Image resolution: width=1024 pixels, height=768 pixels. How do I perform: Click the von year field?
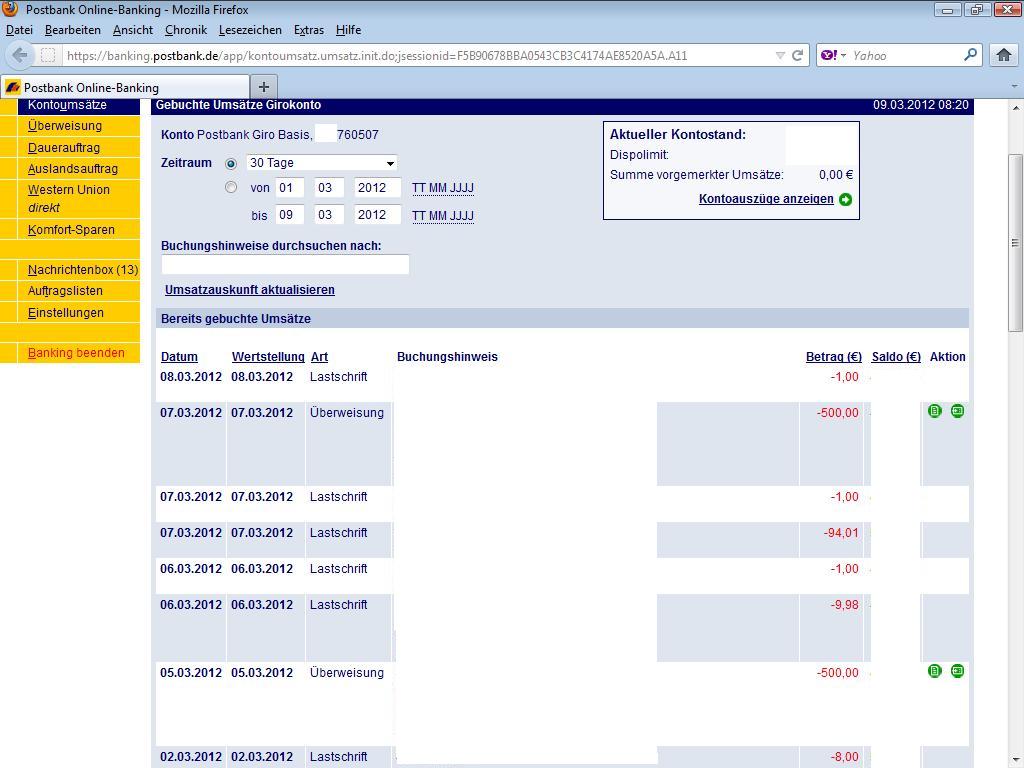point(377,187)
